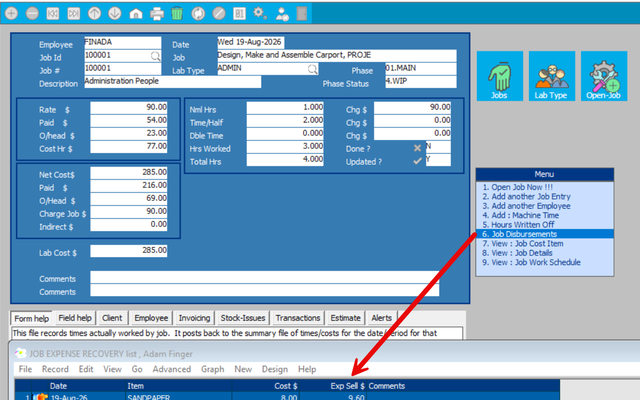Open Help menu in Job Expense Recovery window
640x400 pixels.
[307, 369]
